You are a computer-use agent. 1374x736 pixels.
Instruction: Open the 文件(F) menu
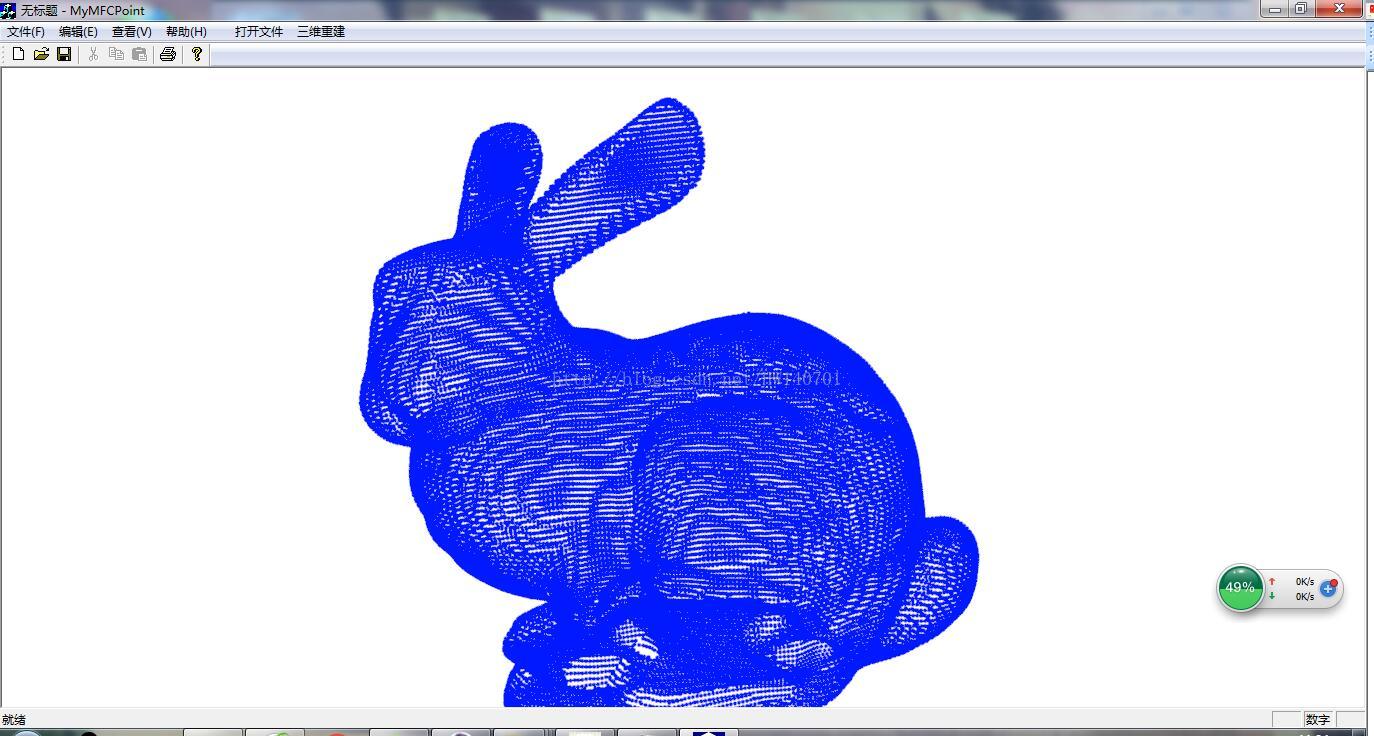(x=26, y=32)
